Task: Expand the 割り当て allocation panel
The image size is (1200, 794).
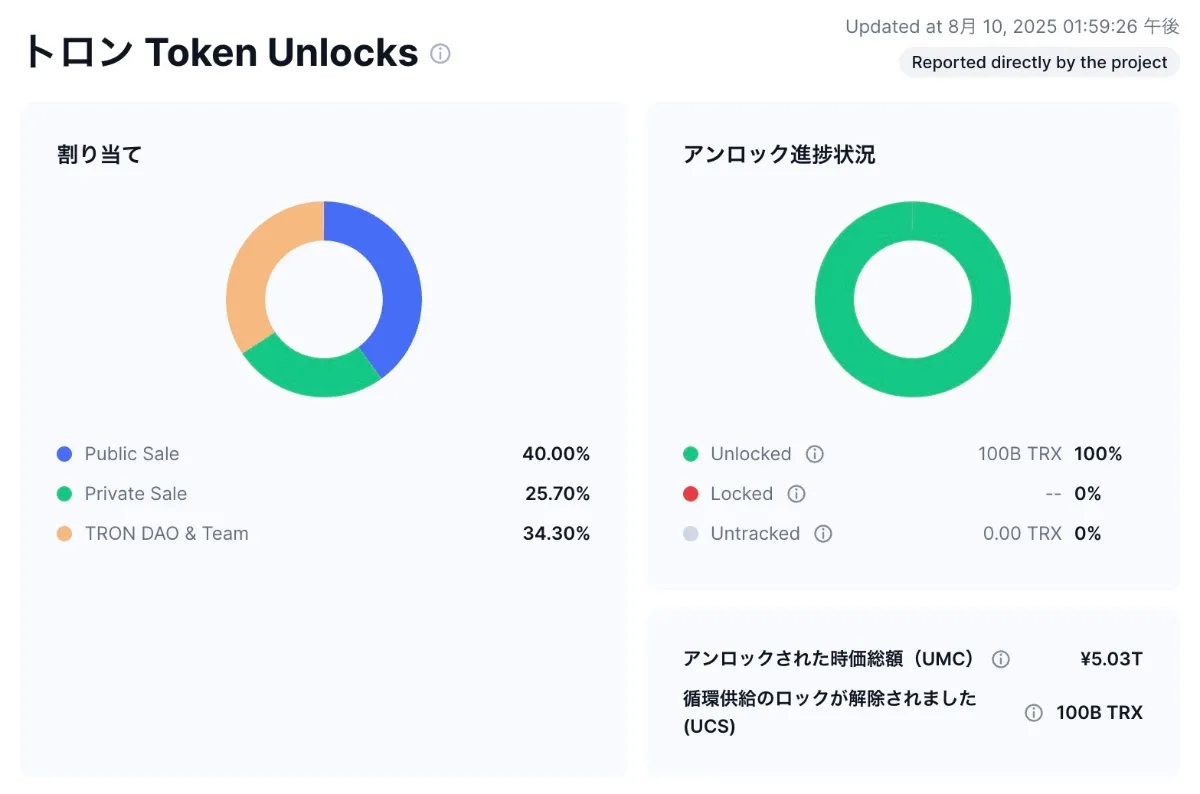Action: (100, 154)
